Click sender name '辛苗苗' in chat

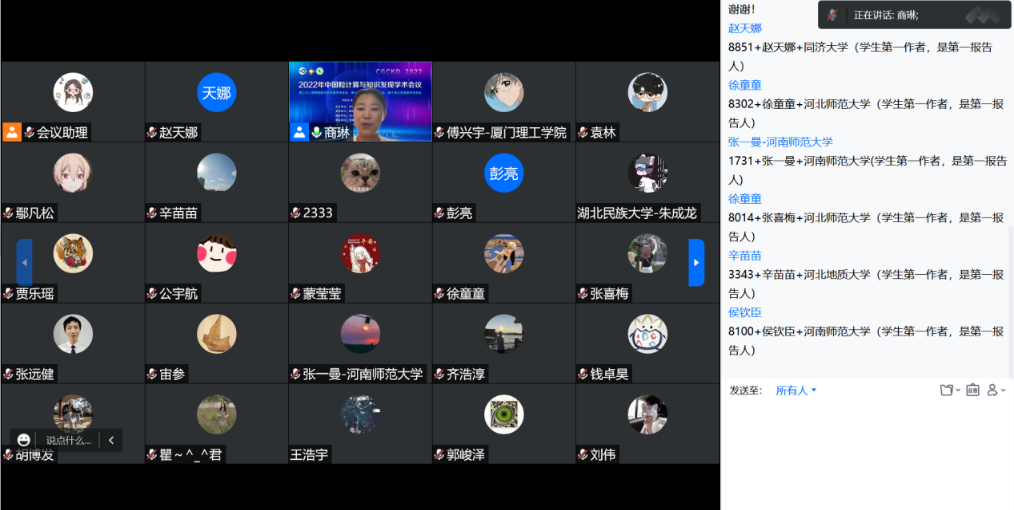745,255
